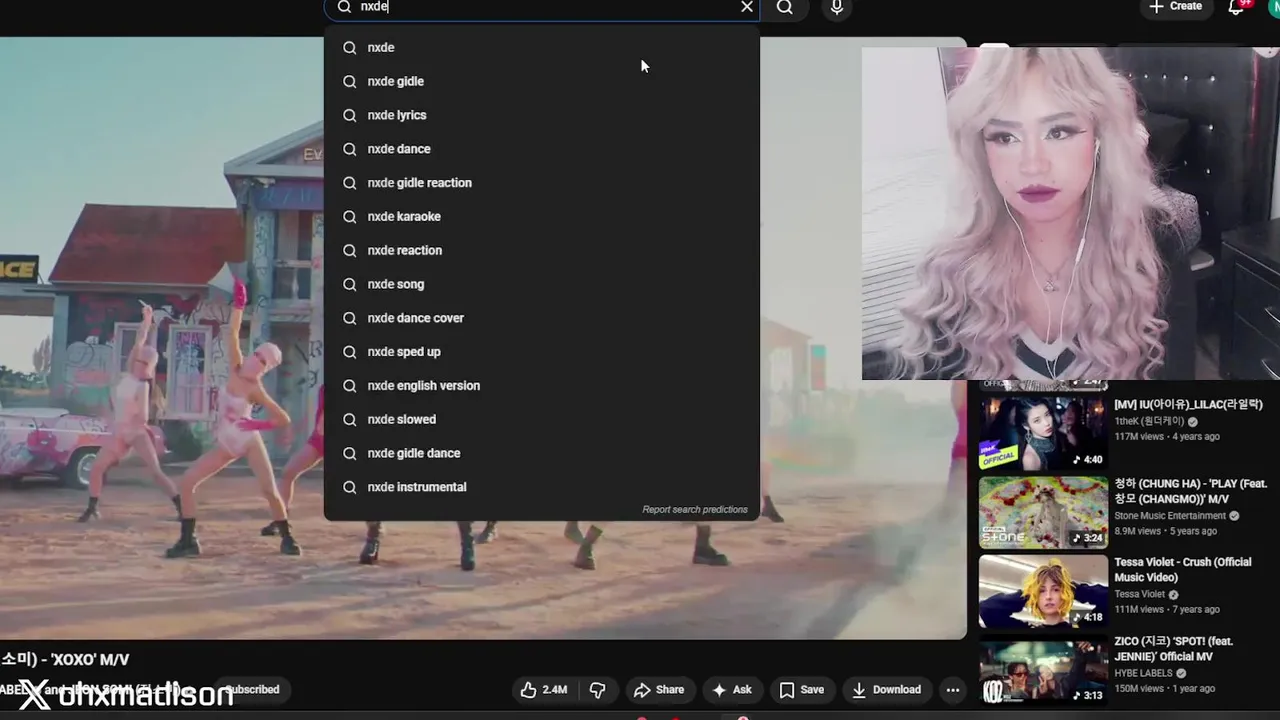Image resolution: width=1280 pixels, height=720 pixels.
Task: Open ZICO 'SPOT!' video thumbnail
Action: 1043,670
